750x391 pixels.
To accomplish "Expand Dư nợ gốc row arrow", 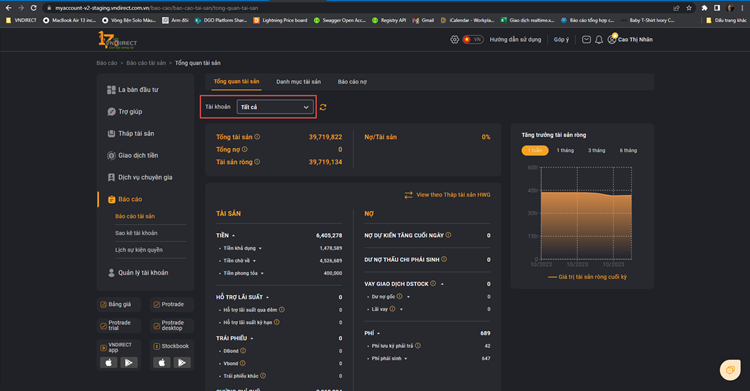I will coord(408,297).
